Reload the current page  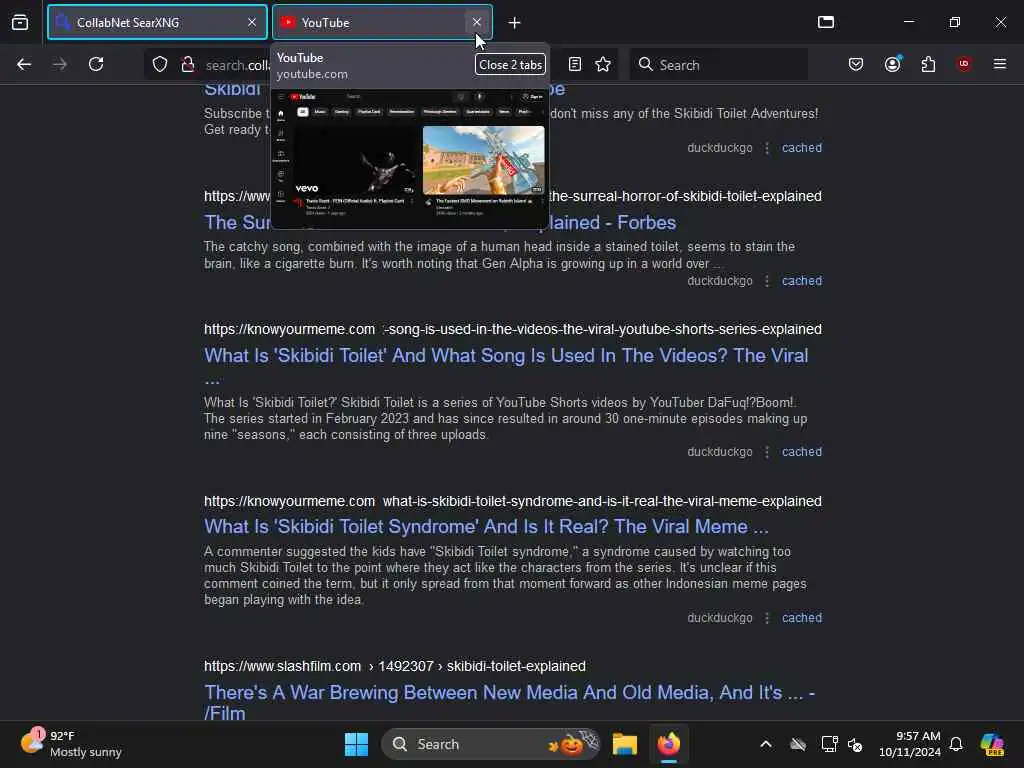tap(96, 64)
